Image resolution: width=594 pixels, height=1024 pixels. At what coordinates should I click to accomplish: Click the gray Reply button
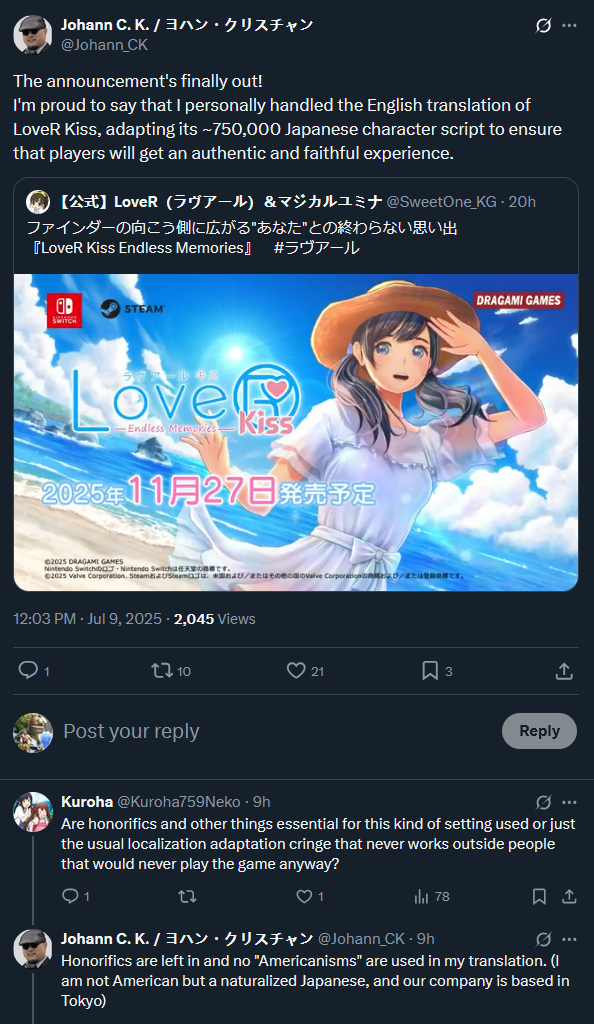pos(539,731)
